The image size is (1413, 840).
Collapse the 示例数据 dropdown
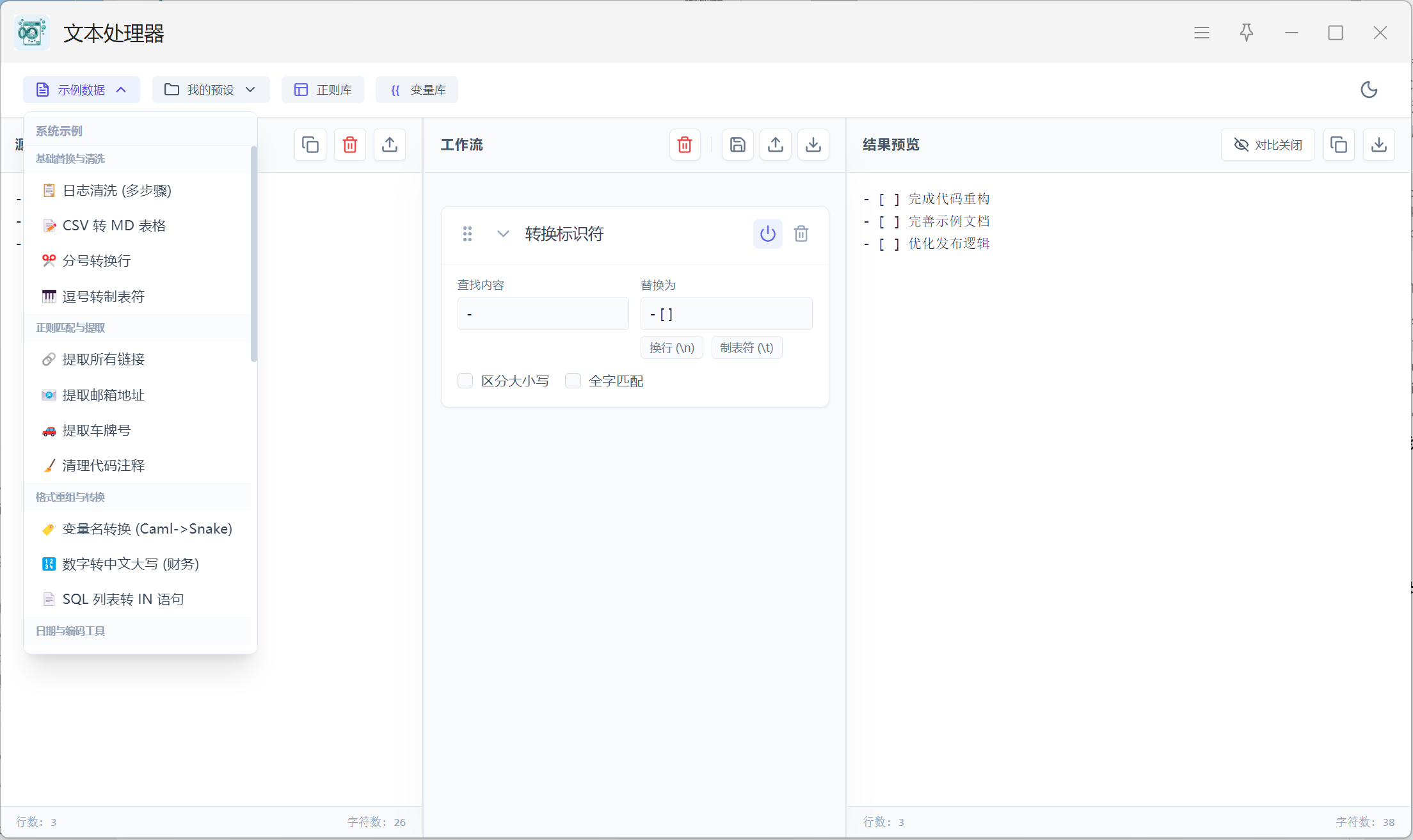tap(81, 90)
